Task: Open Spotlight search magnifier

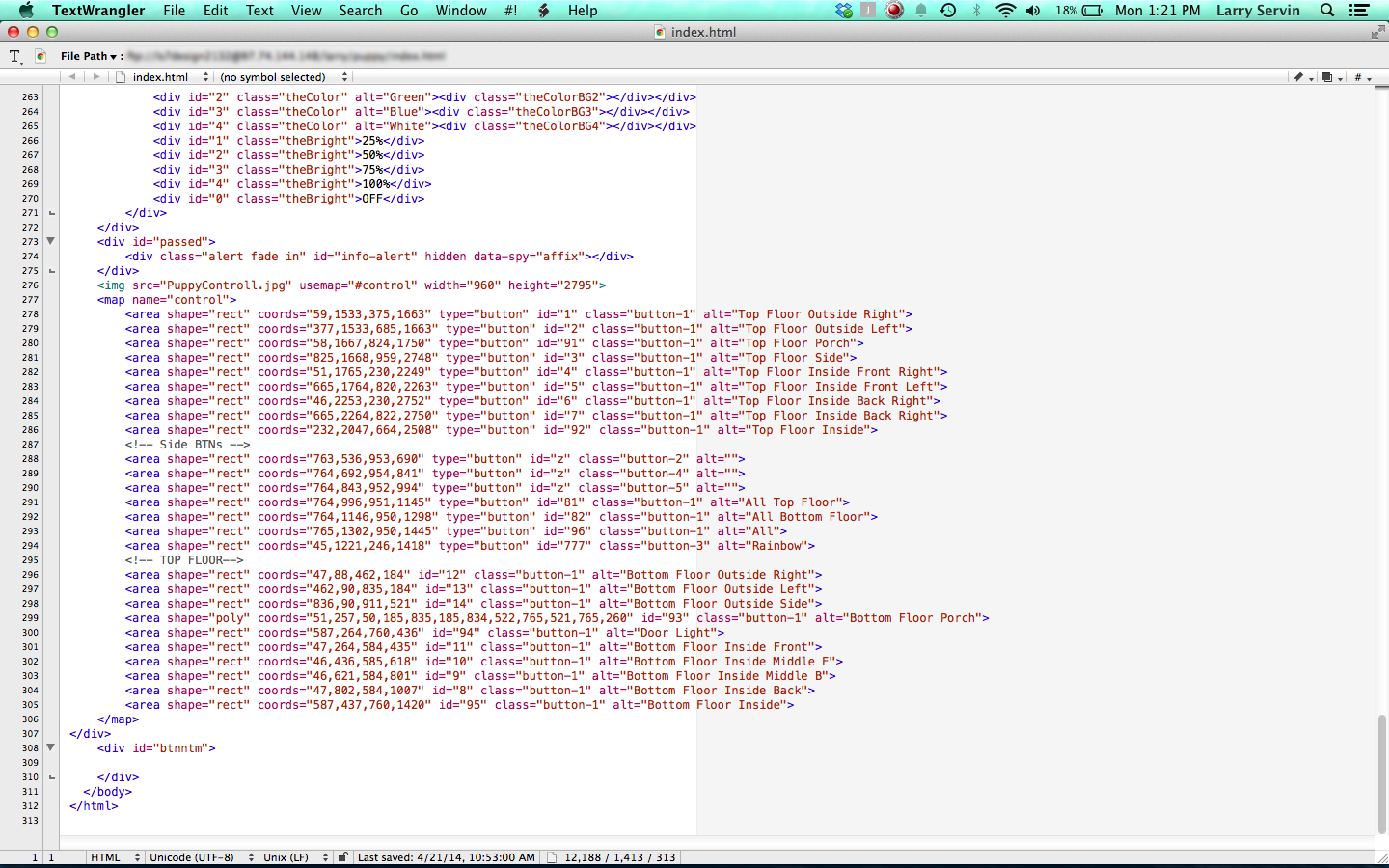Action: click(1327, 11)
